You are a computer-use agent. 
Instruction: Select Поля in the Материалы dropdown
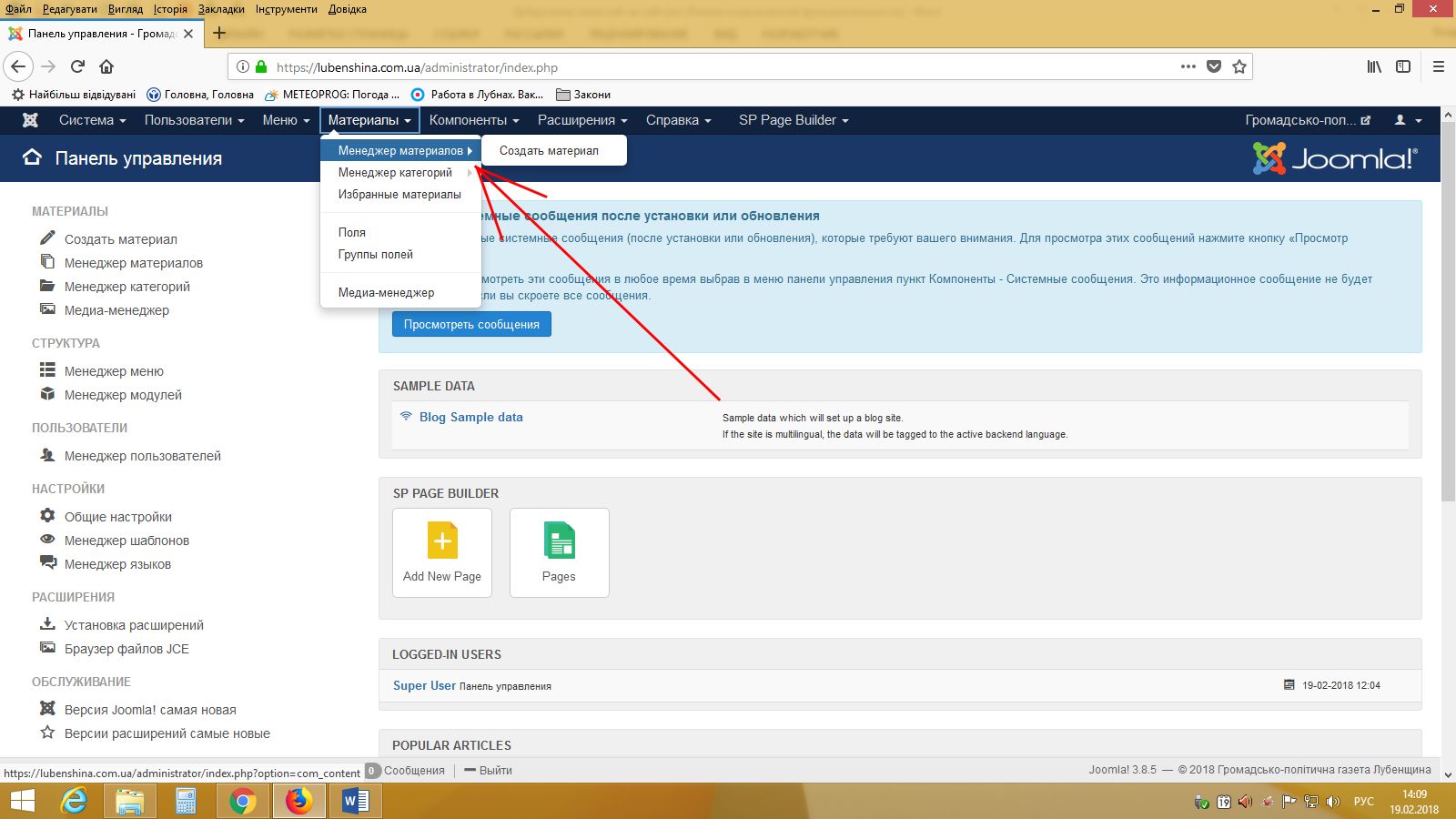pos(400,232)
